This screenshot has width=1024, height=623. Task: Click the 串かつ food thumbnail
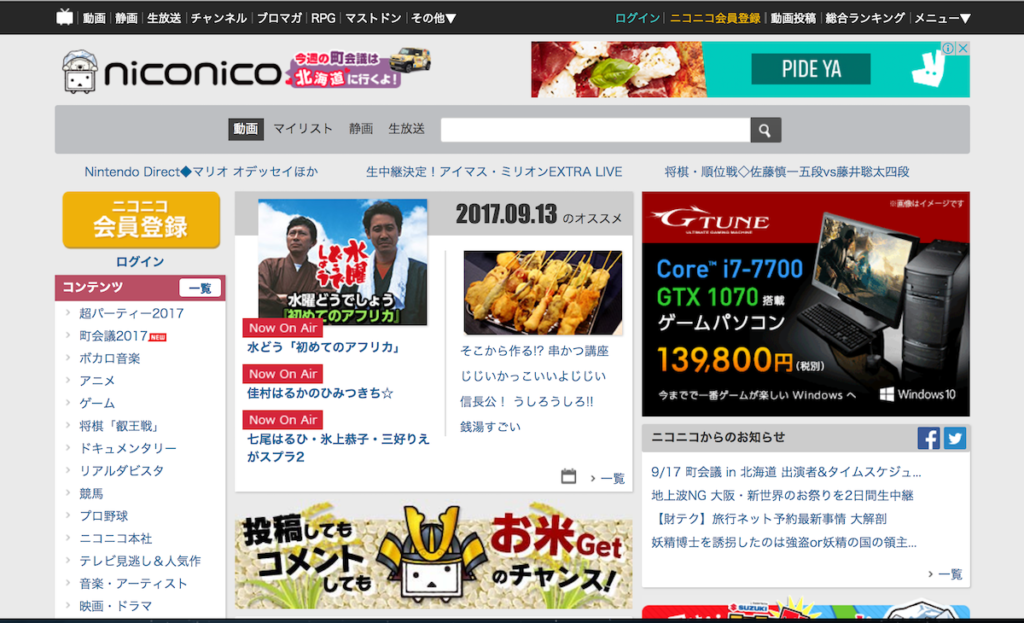click(543, 293)
